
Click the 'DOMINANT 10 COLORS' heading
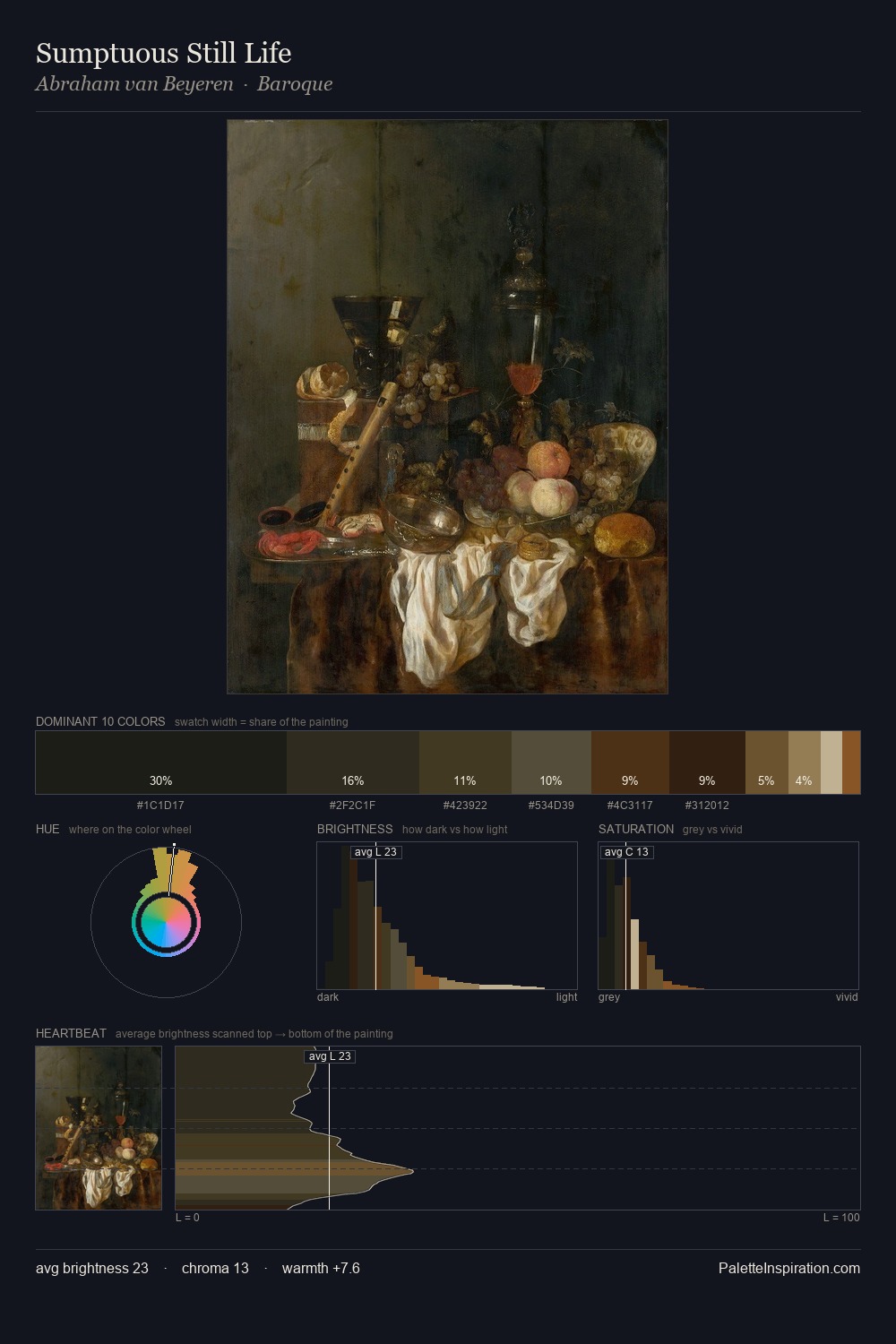(x=100, y=721)
